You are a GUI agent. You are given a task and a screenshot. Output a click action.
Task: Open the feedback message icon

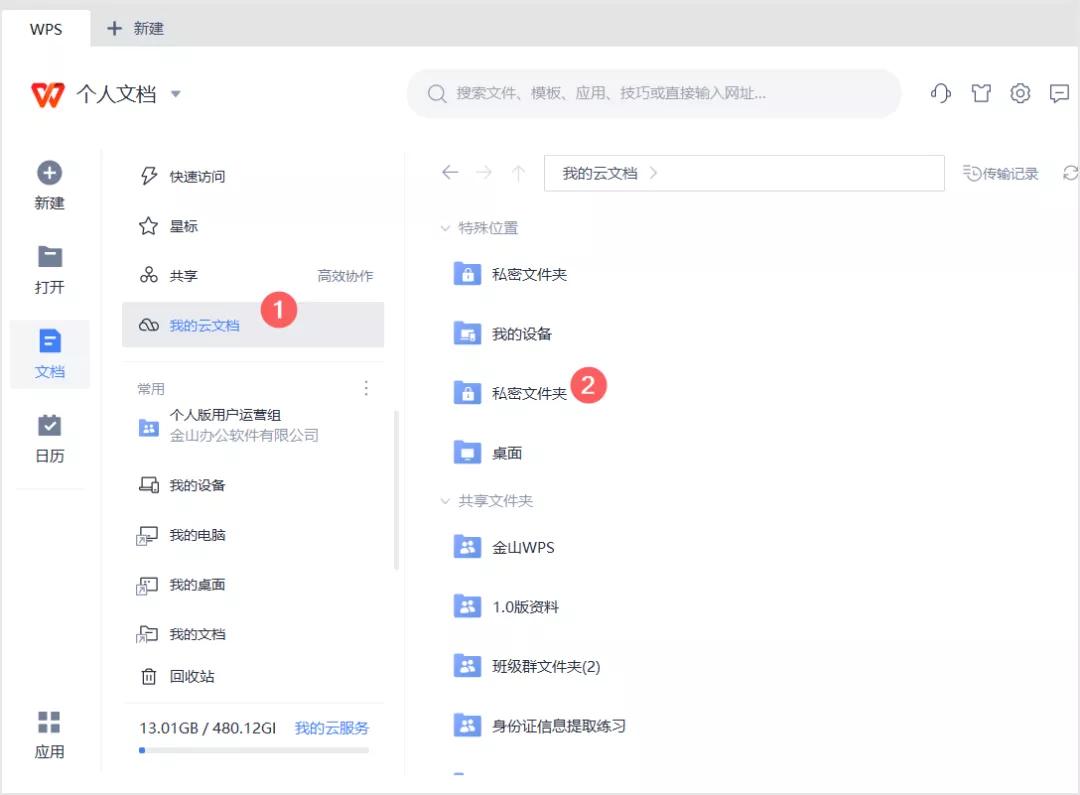pyautogui.click(x=1060, y=93)
